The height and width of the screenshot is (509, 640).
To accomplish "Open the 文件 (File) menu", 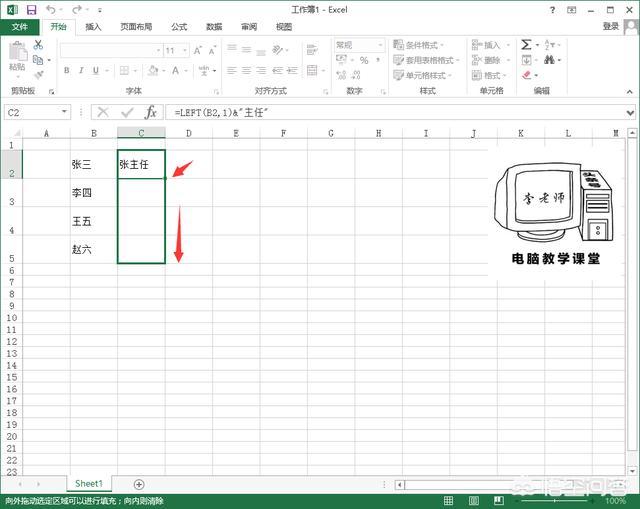I will (19, 27).
